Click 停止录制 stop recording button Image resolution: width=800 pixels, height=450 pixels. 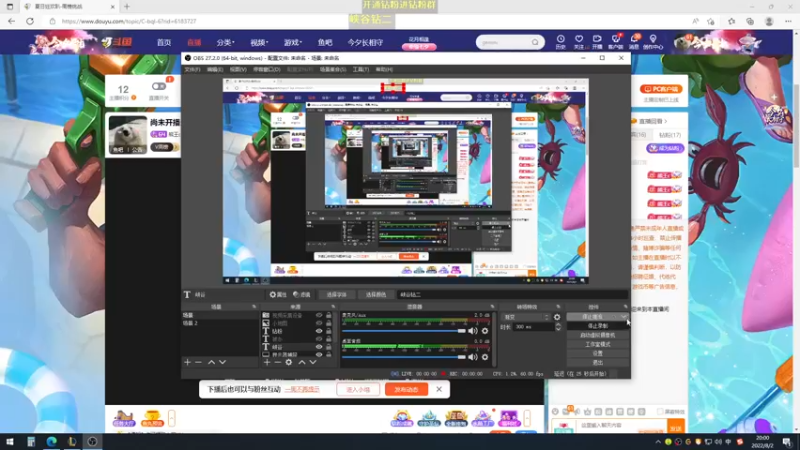(597, 326)
